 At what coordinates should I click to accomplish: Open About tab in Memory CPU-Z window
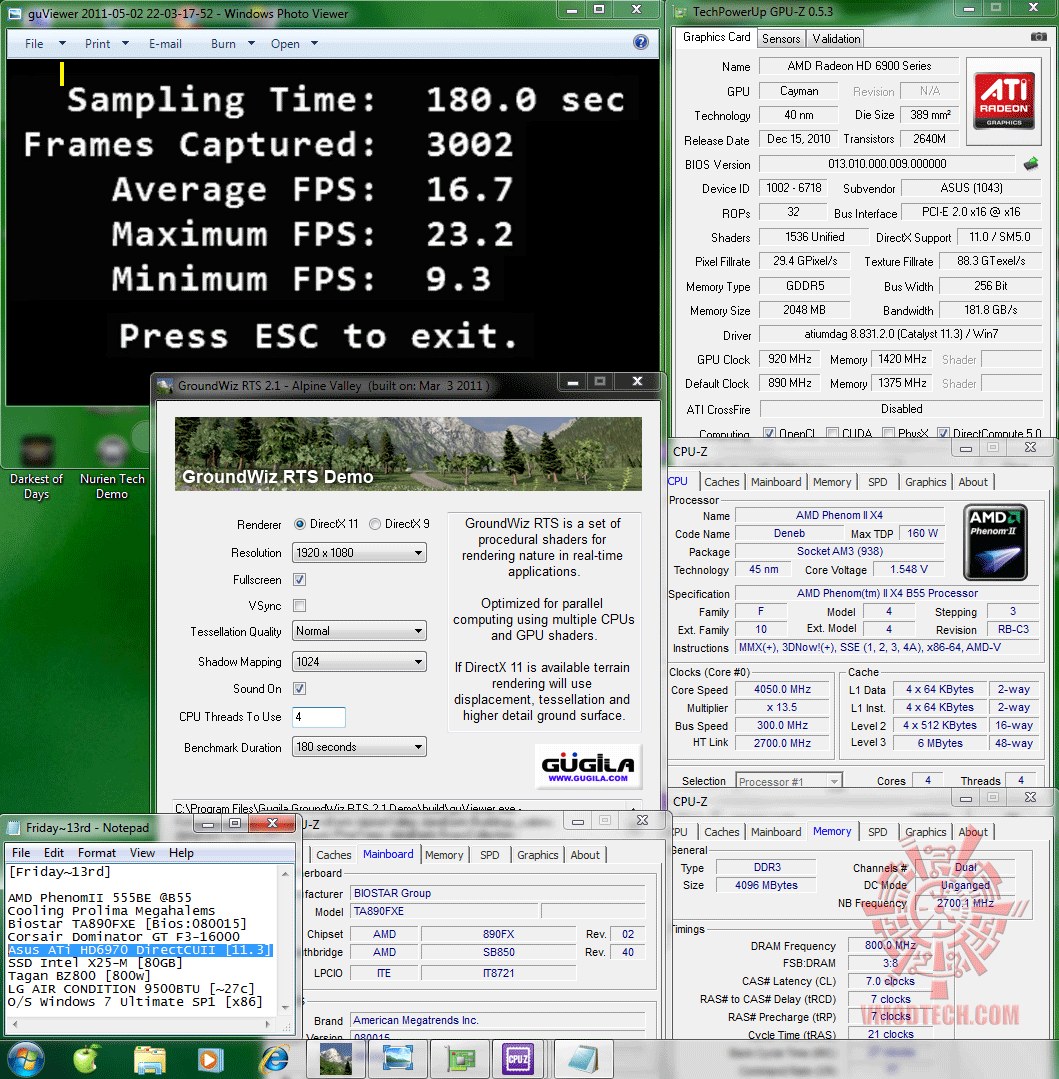973,831
